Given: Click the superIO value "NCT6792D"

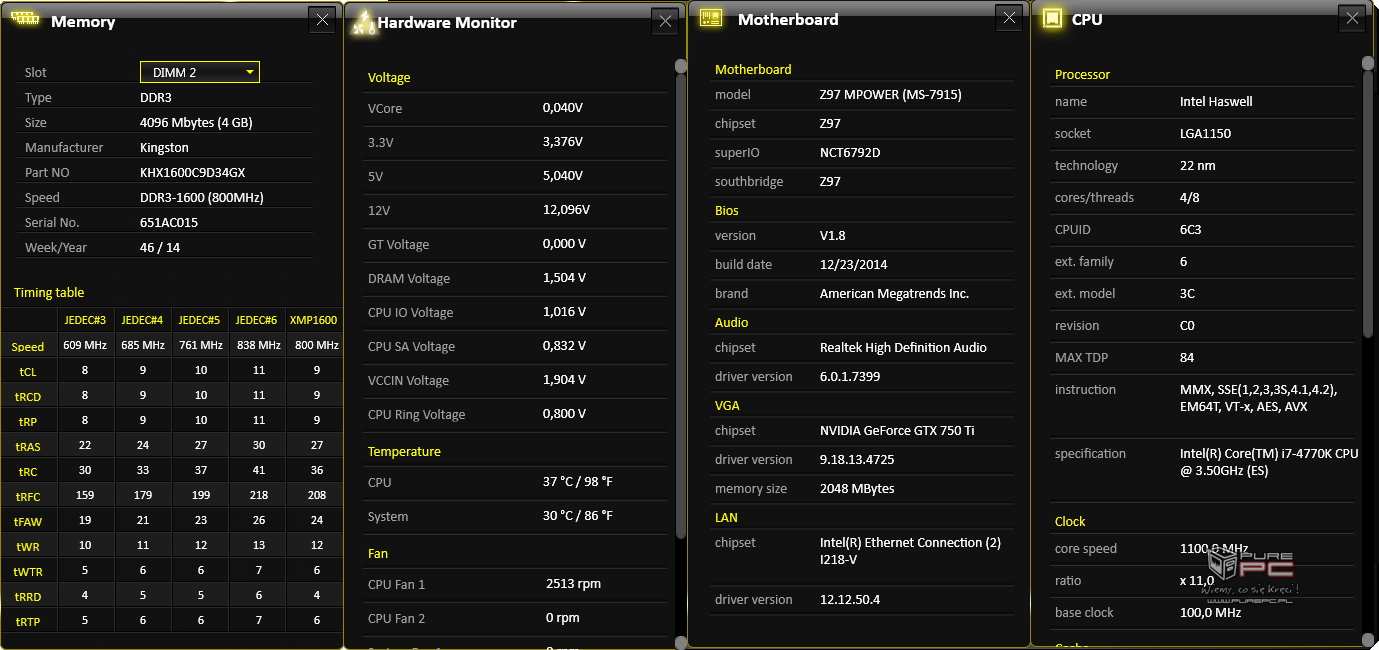Looking at the screenshot, I should click(x=850, y=152).
